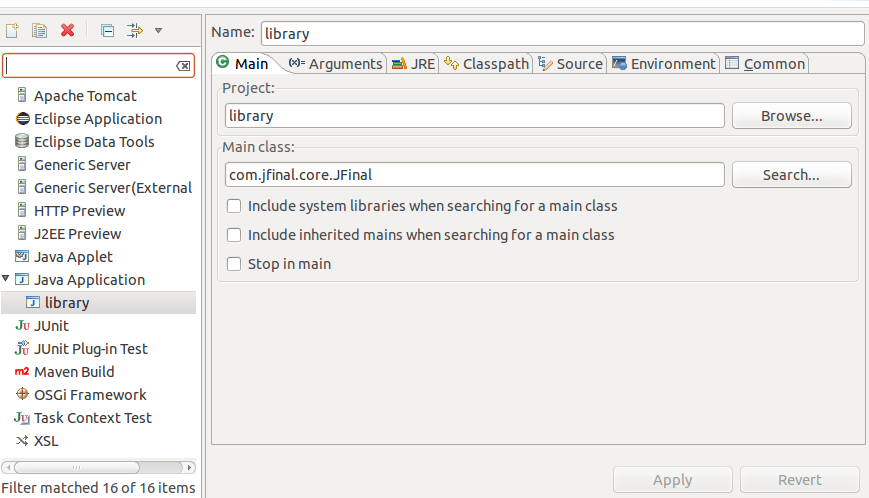This screenshot has height=498, width=869.
Task: Duplicate the selected launch configuration
Action: [39, 30]
